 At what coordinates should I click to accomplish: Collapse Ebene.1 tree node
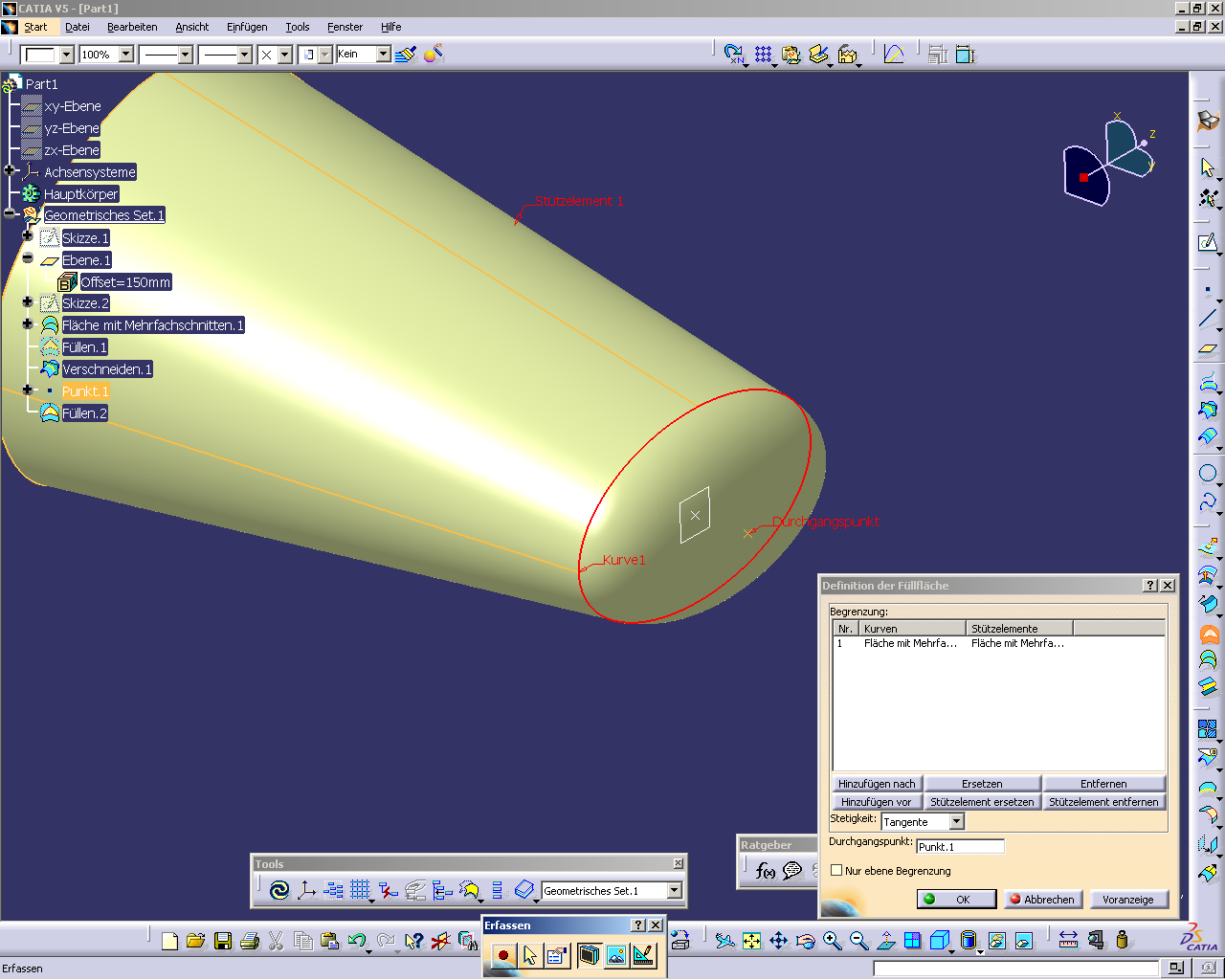[28, 258]
